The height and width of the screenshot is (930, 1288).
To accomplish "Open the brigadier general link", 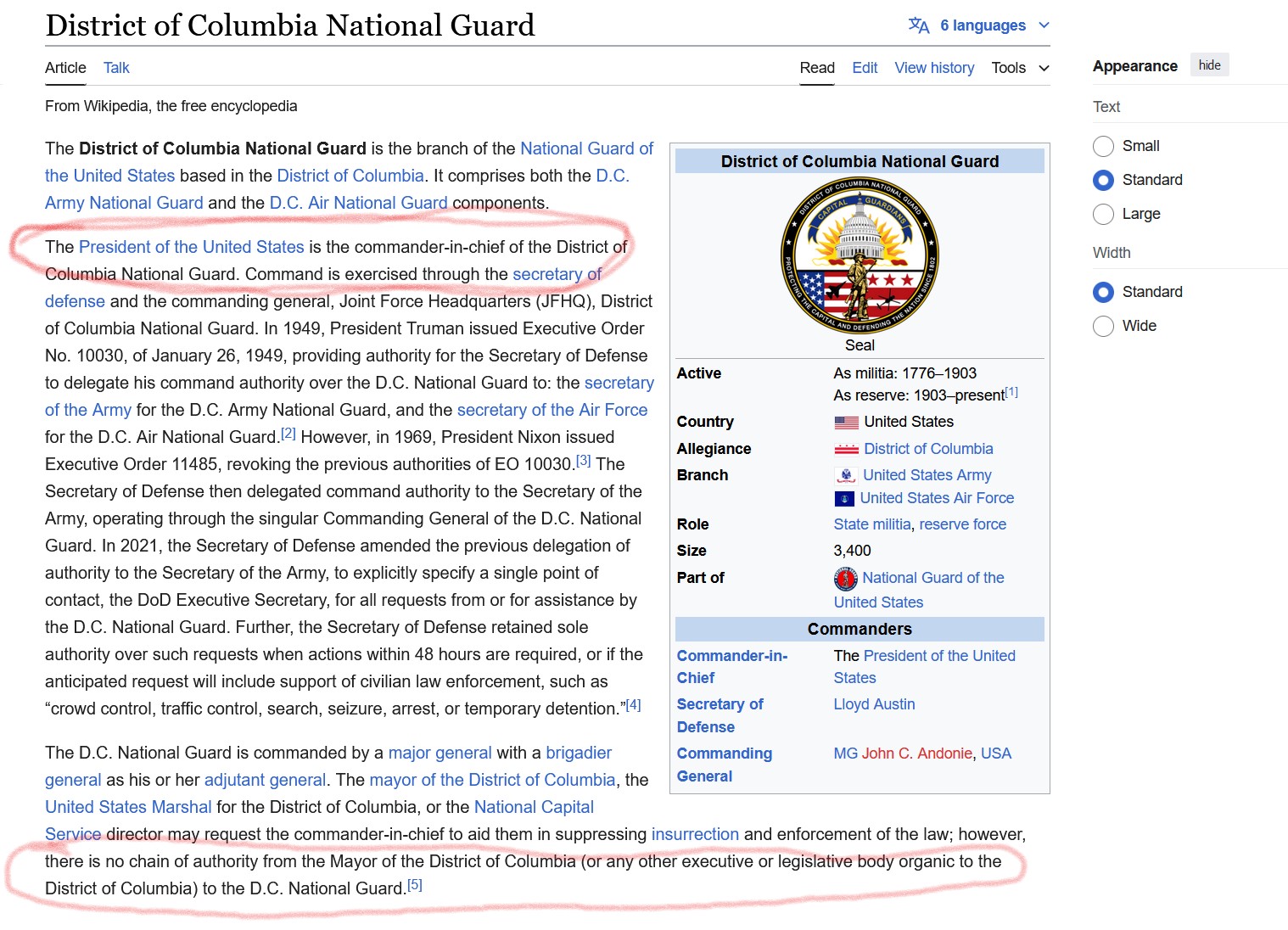I will coord(579,753).
